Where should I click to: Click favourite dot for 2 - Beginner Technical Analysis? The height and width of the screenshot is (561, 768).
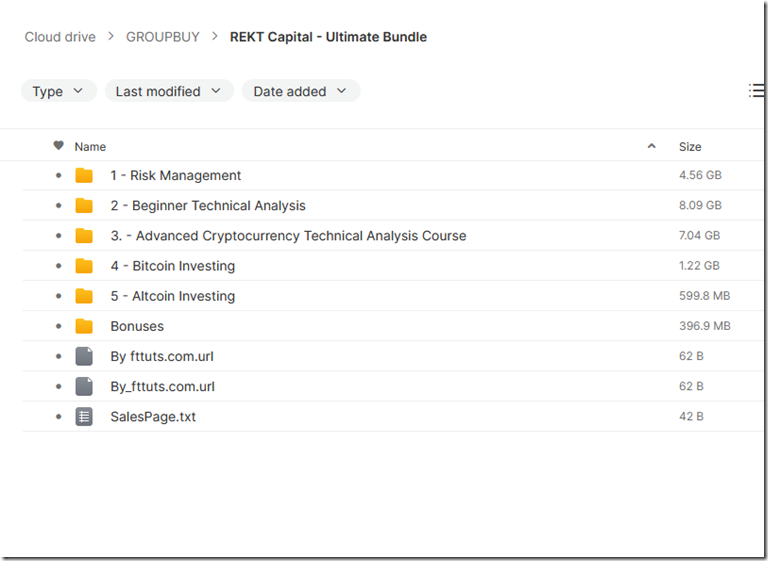pos(59,205)
